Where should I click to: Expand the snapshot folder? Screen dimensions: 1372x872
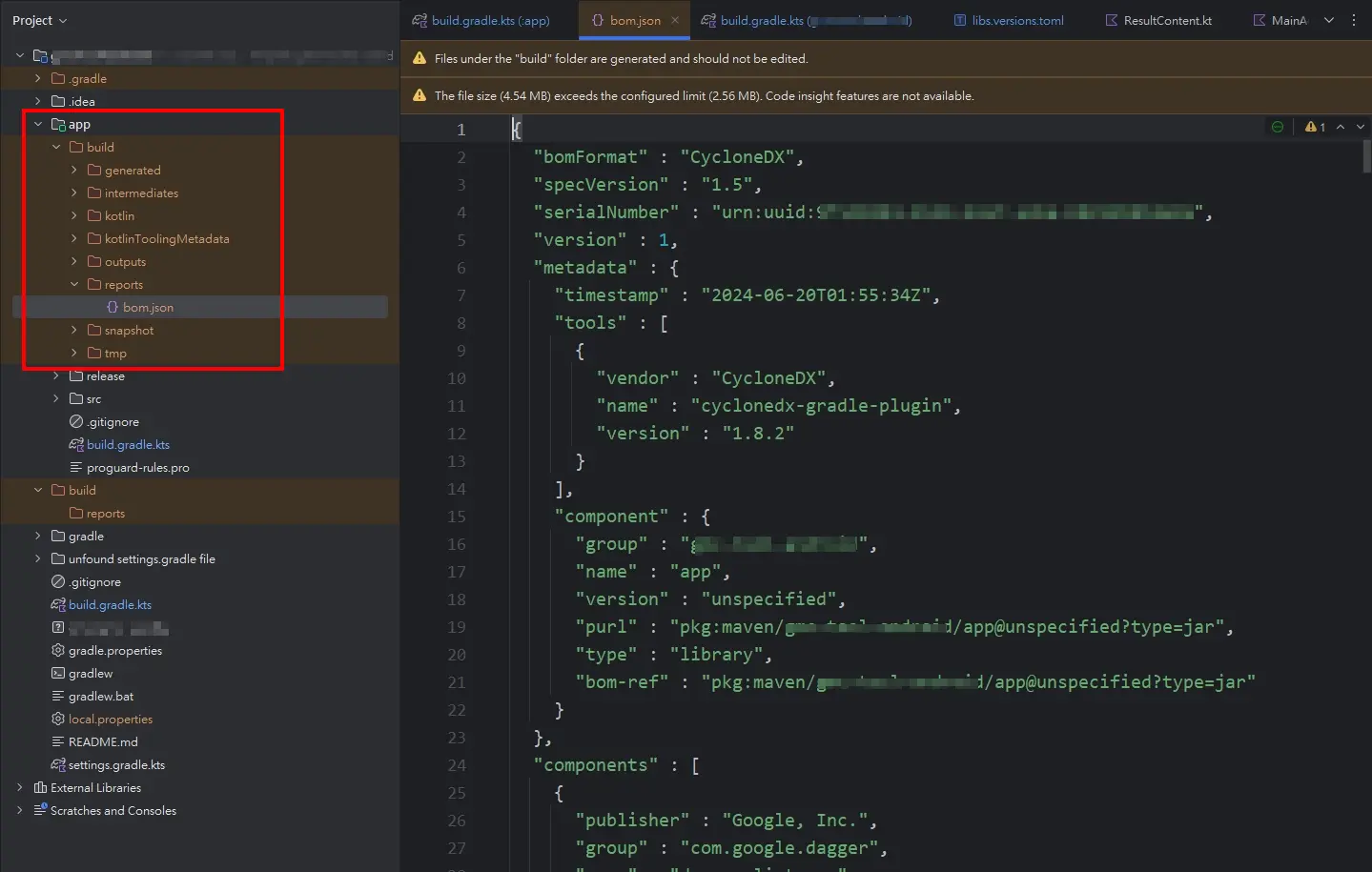click(74, 330)
